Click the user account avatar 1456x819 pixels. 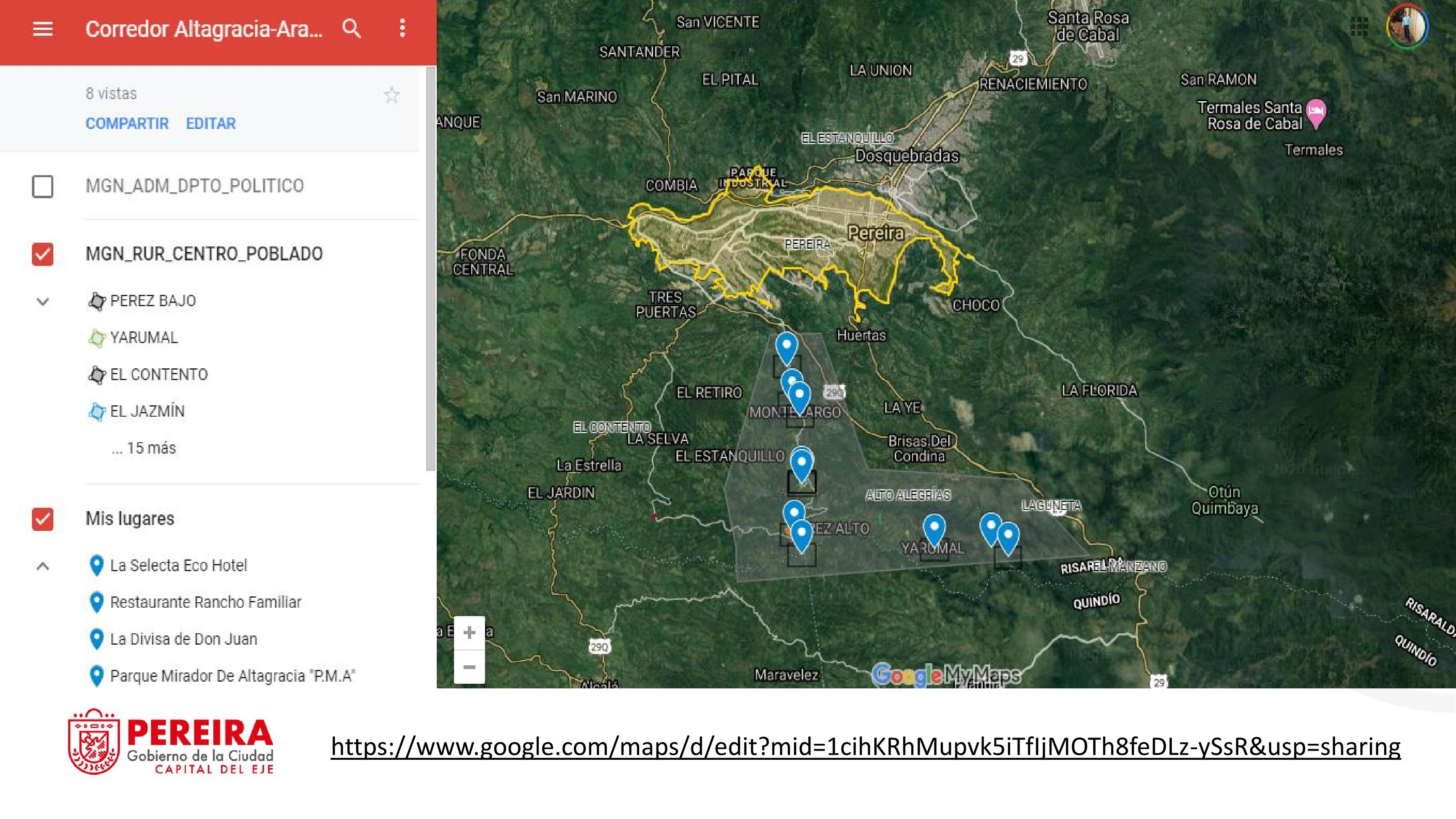click(1407, 26)
